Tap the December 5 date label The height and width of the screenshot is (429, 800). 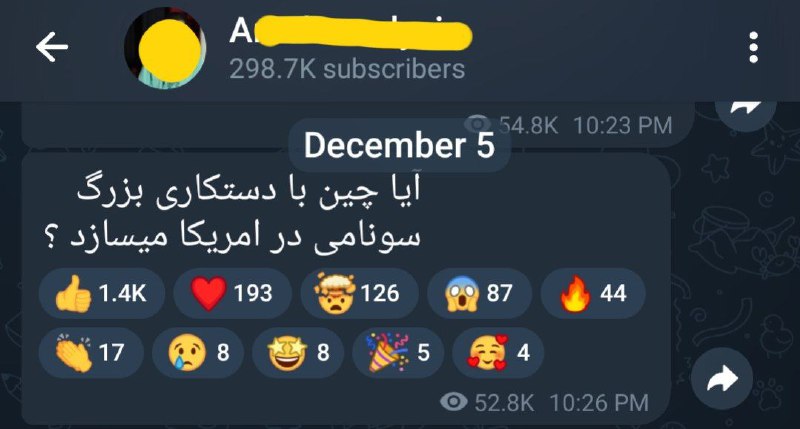point(399,145)
